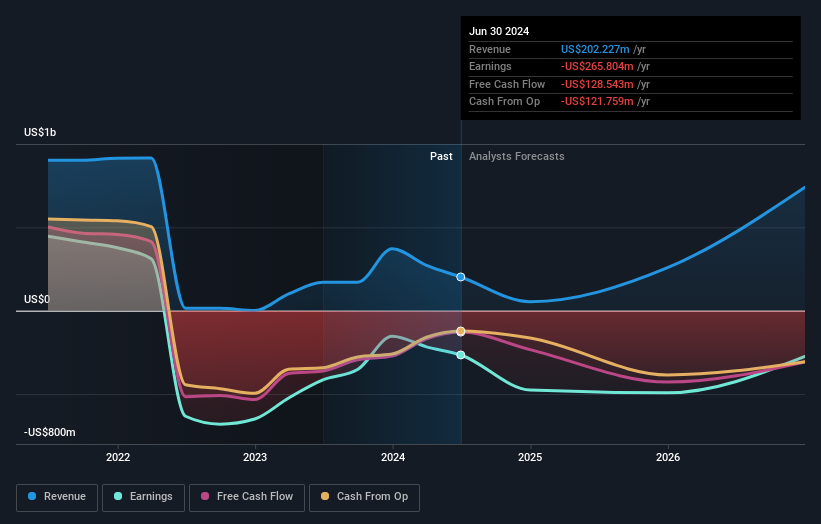Click the Cash From Op label in the tooltip
This screenshot has width=821, height=524.
click(x=504, y=102)
